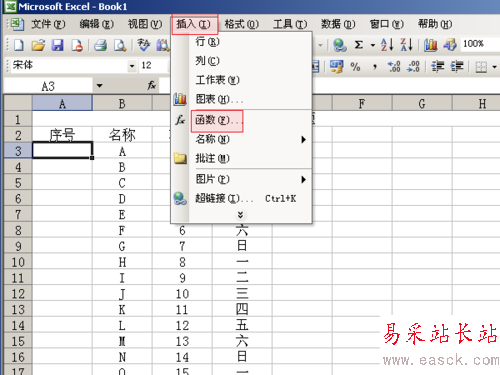This screenshot has height=375, width=500.
Task: Apply Comma style icon
Action: (375, 67)
